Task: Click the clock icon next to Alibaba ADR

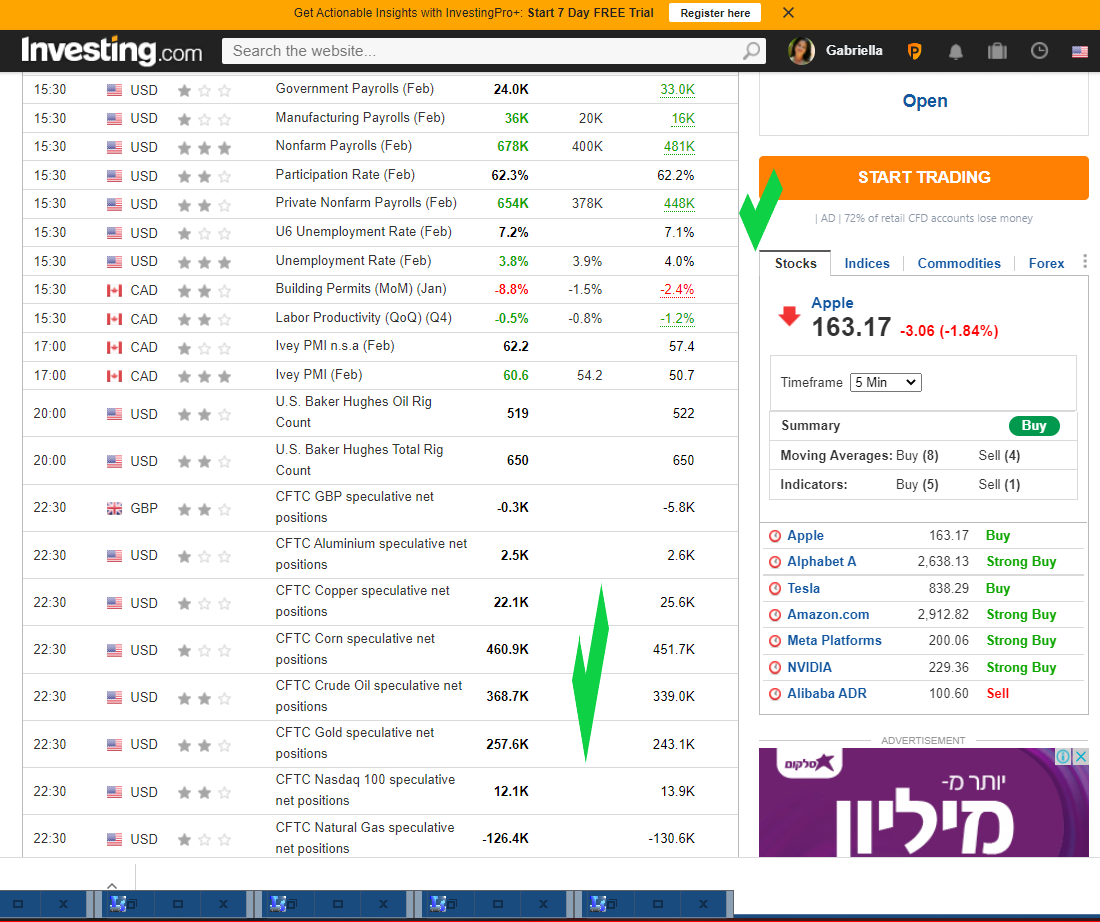Action: 774,694
